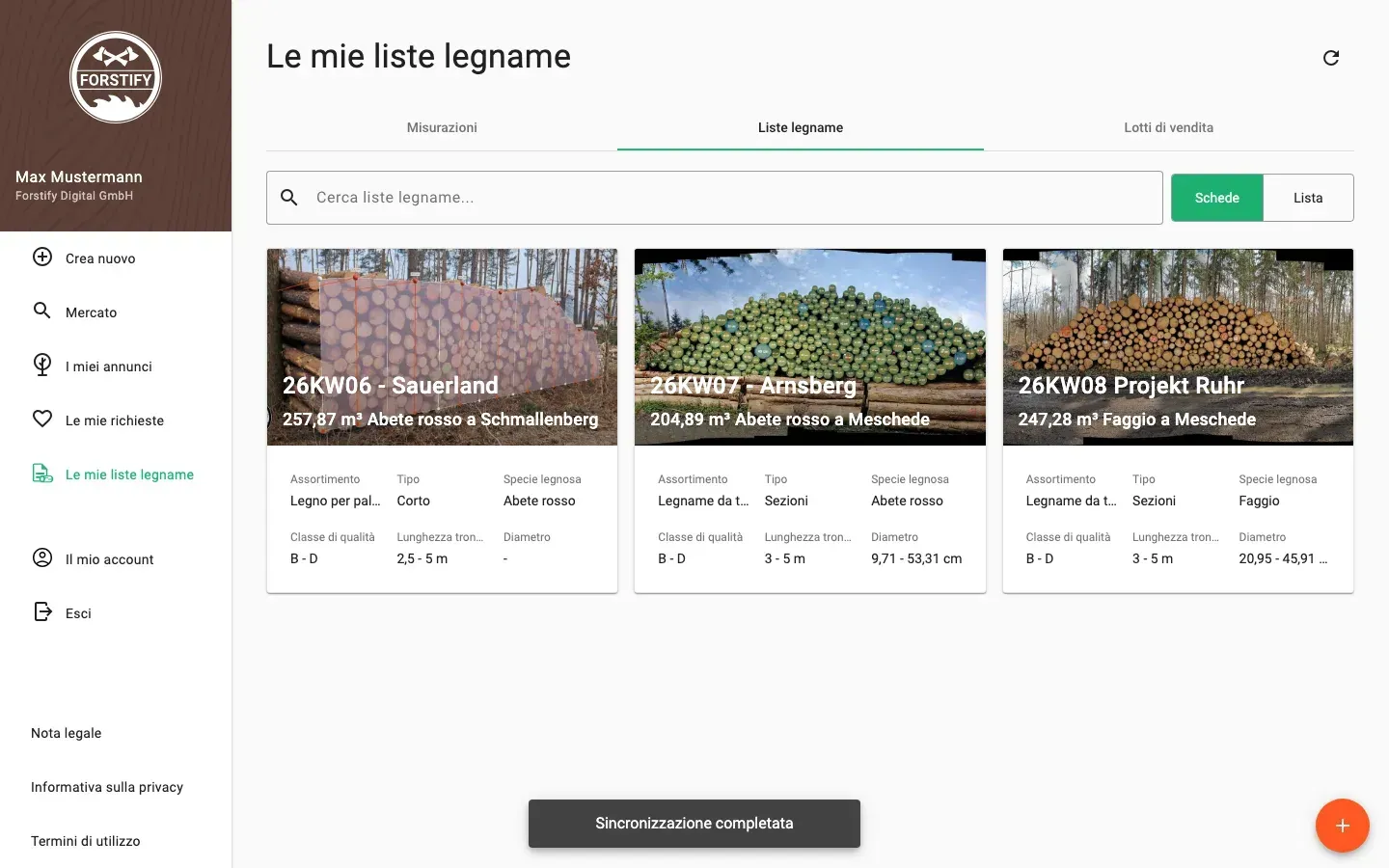
Task: Focus the Cerca liste legname search field
Action: click(x=715, y=198)
